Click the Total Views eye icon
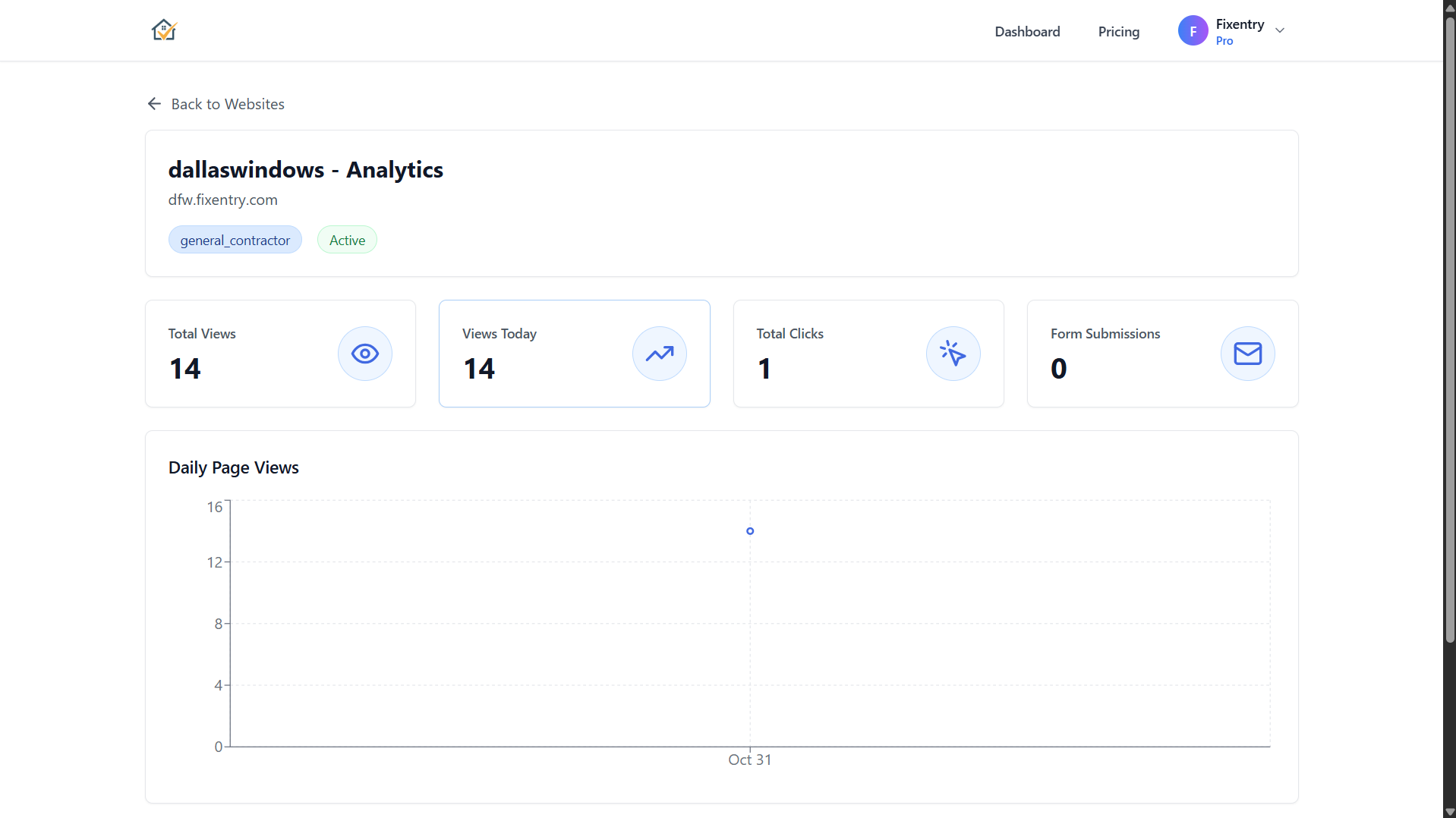The width and height of the screenshot is (1456, 818). click(365, 354)
